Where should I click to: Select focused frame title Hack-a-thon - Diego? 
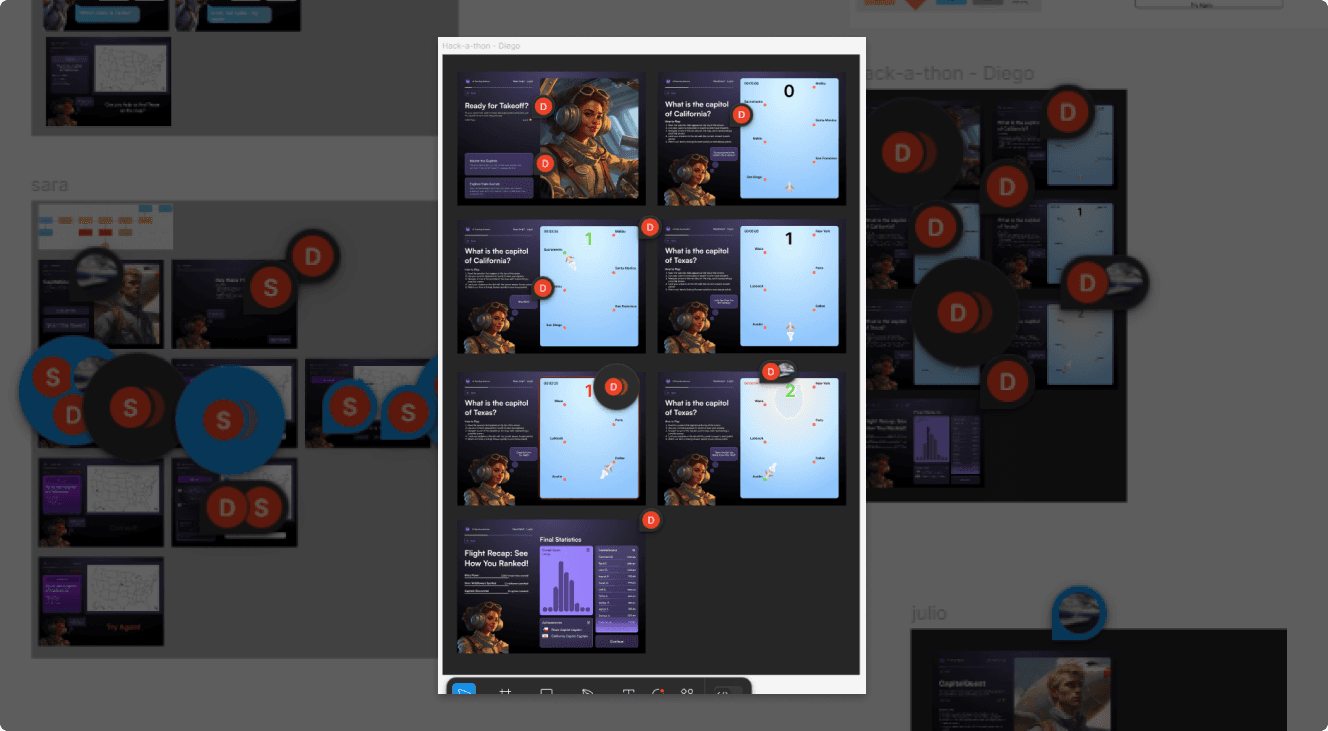click(x=481, y=45)
